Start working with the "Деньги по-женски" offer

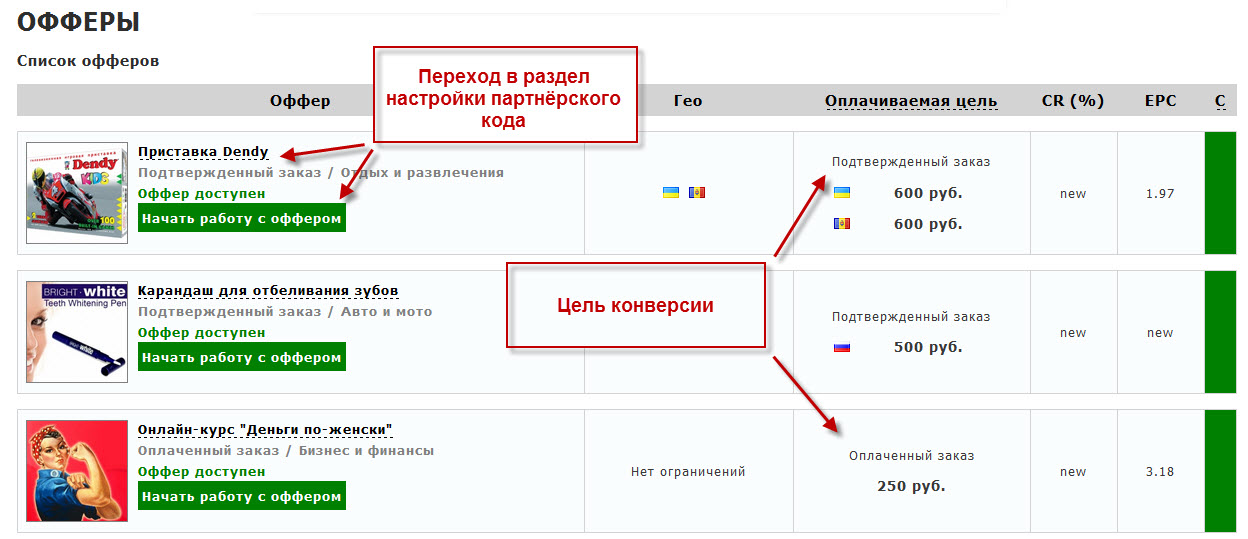coord(241,496)
